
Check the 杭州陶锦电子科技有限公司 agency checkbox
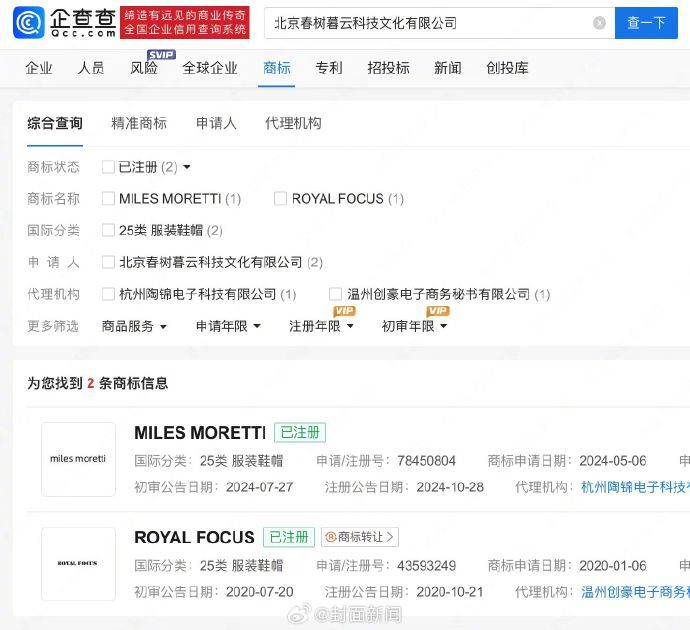[x=108, y=294]
